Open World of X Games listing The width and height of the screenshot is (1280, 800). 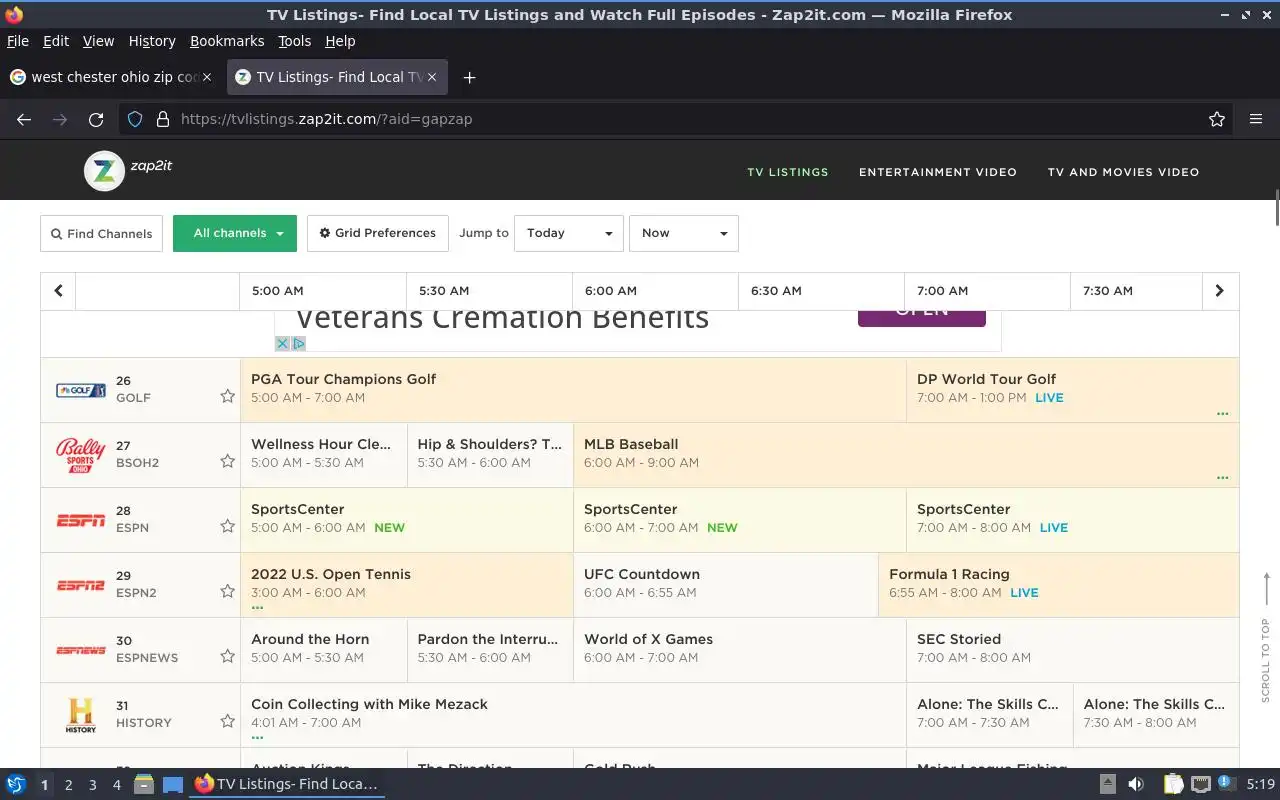(x=740, y=650)
